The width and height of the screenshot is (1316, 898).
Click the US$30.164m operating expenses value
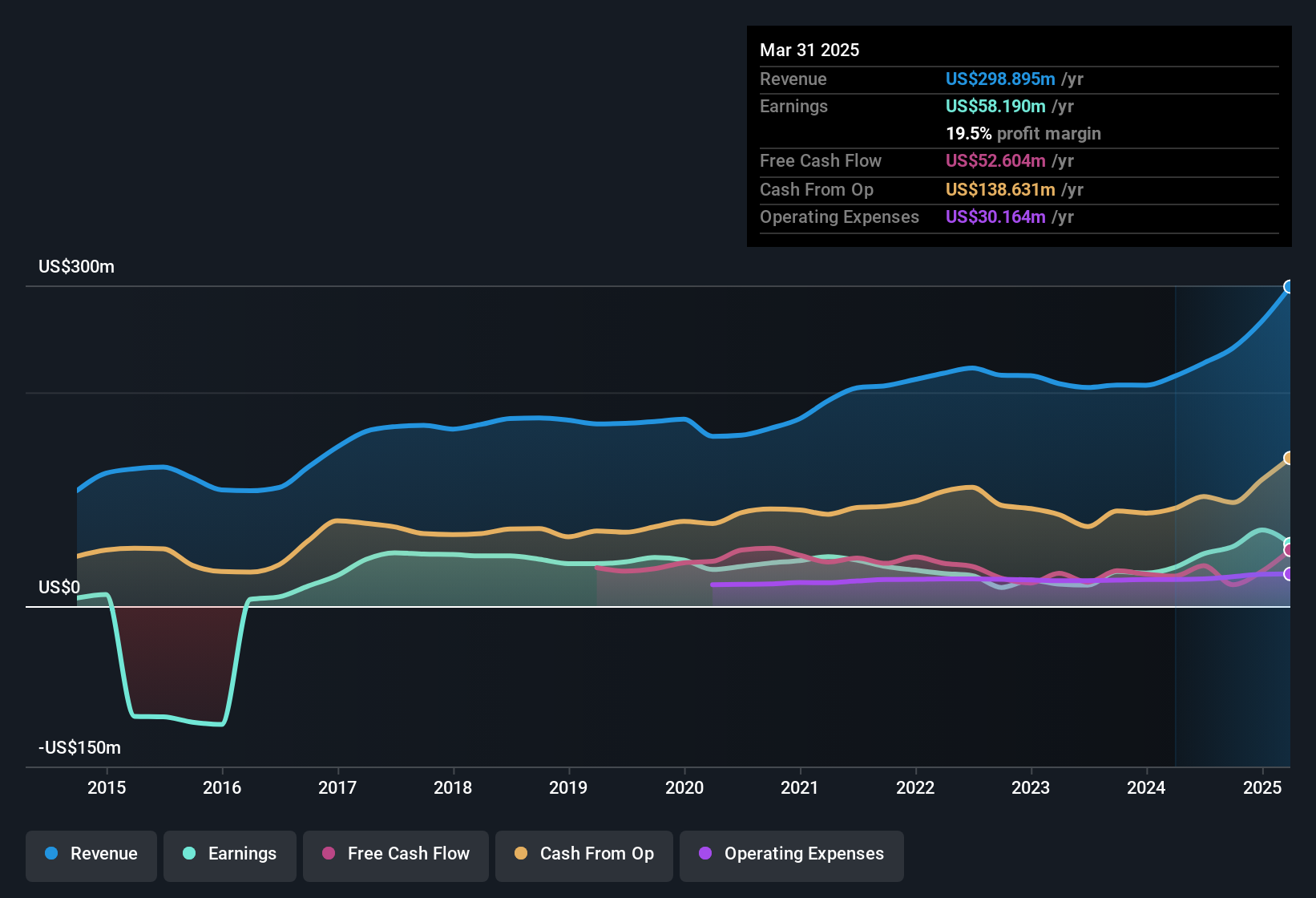(x=995, y=216)
